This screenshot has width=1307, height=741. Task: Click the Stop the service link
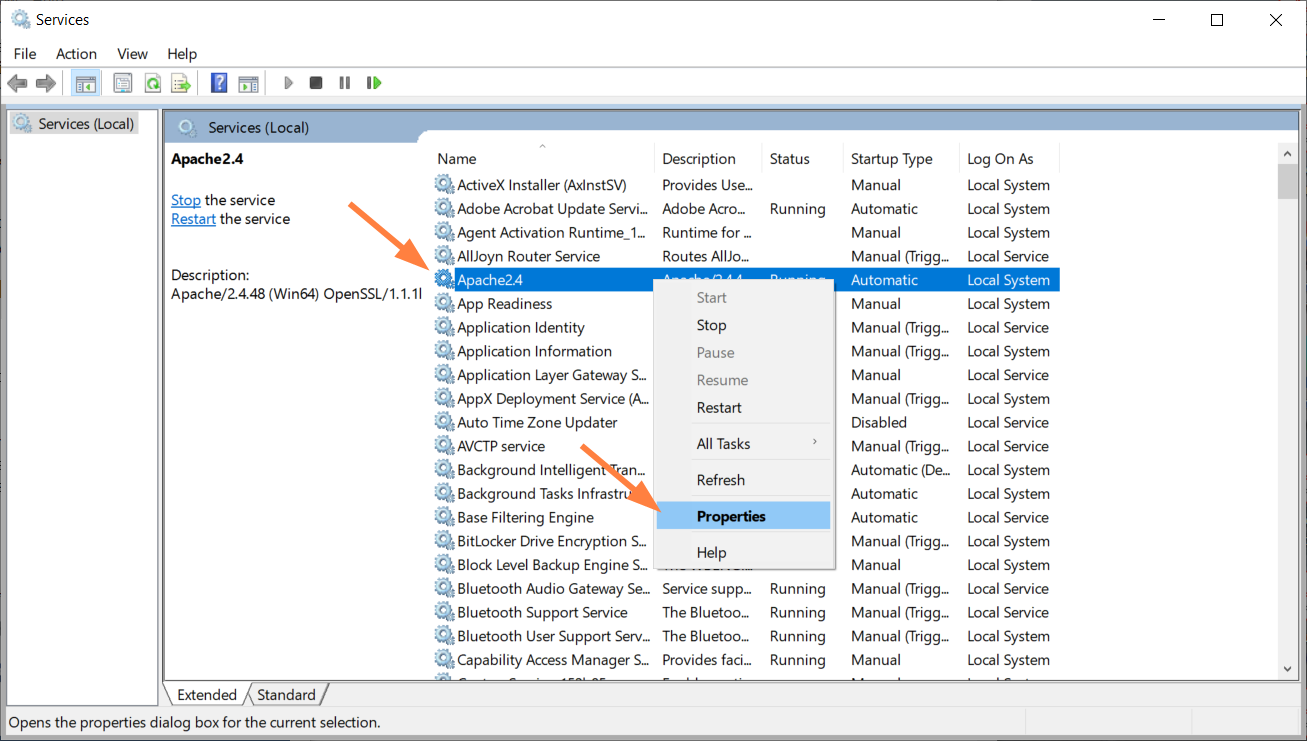point(186,200)
